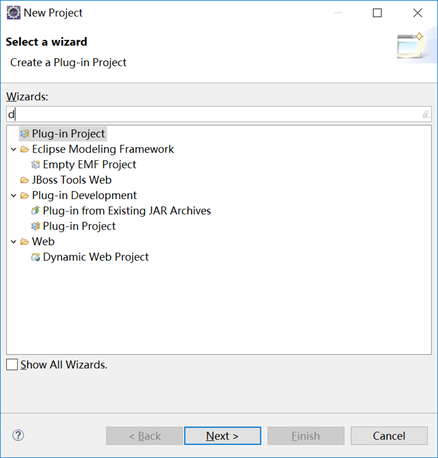The image size is (438, 458).
Task: Collapse the Plug-in Development category
Action: (14, 195)
